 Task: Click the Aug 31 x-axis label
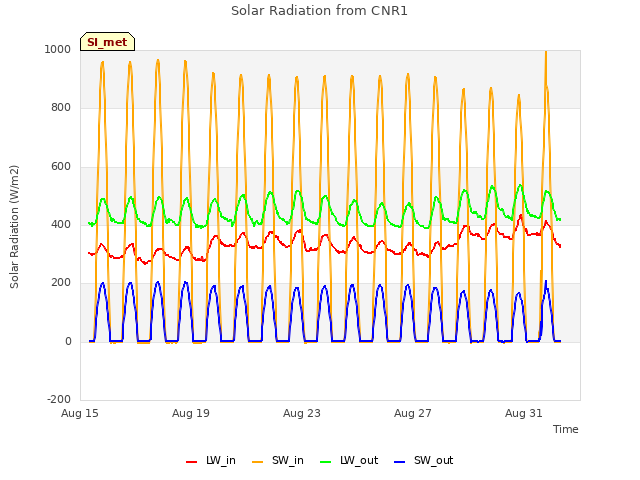pyautogui.click(x=524, y=413)
